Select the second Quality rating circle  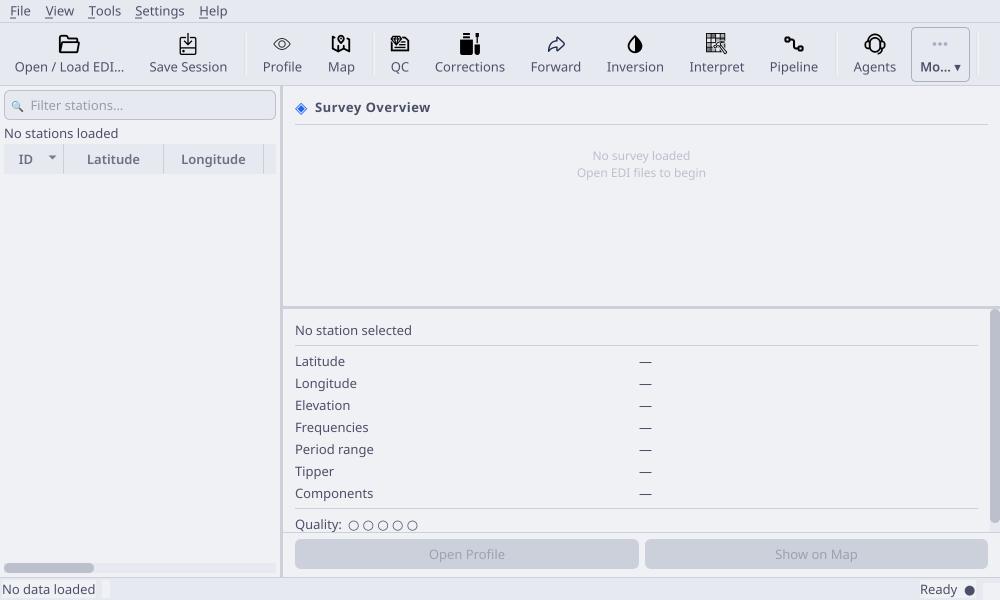[369, 525]
